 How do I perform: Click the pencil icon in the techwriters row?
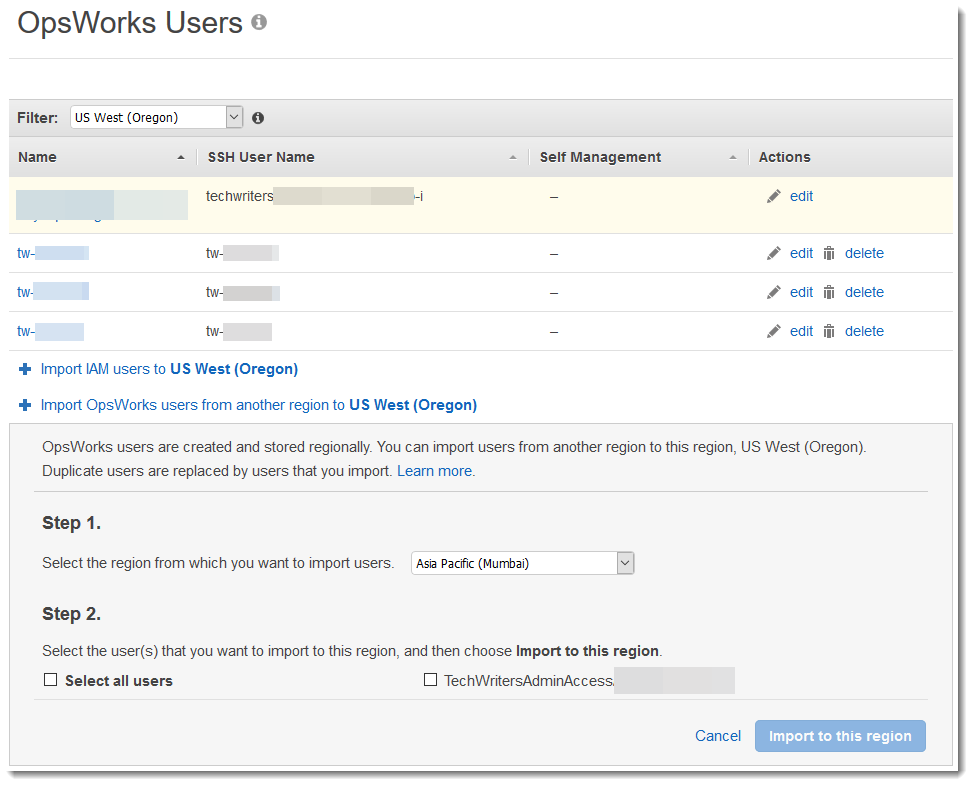pyautogui.click(x=773, y=197)
